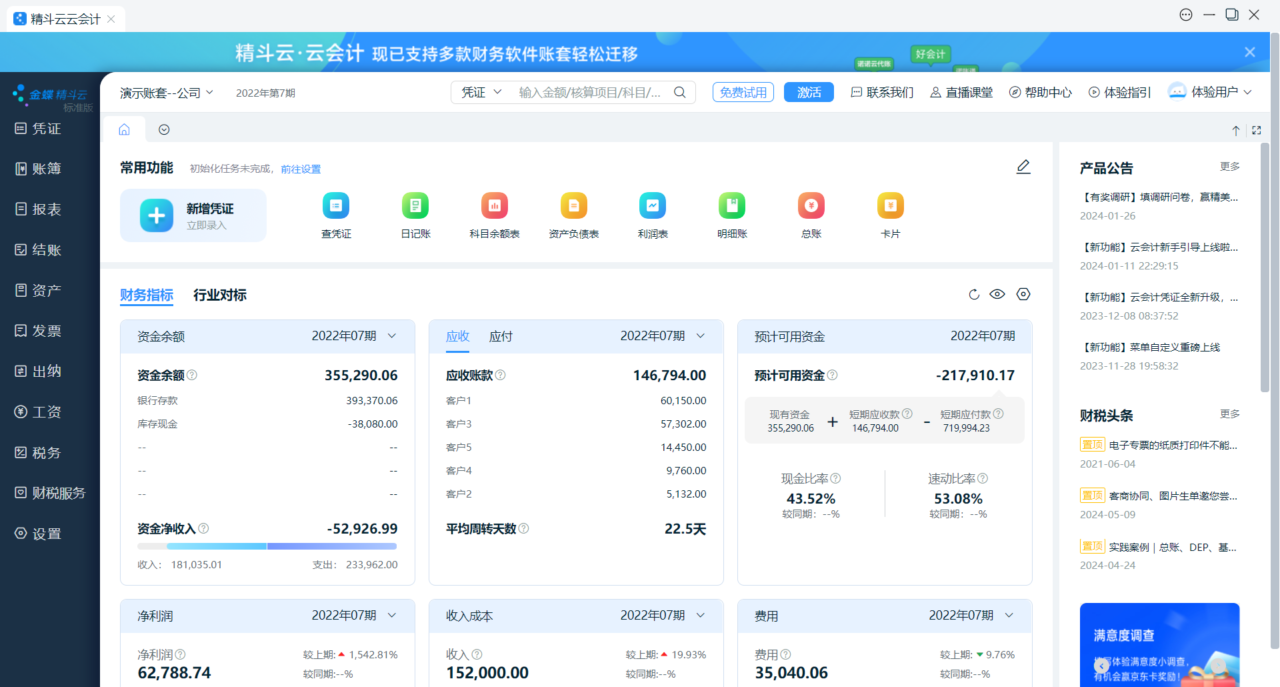Click the 资金净收入 income-expense progress bar
Image resolution: width=1280 pixels, height=687 pixels.
pos(267,546)
